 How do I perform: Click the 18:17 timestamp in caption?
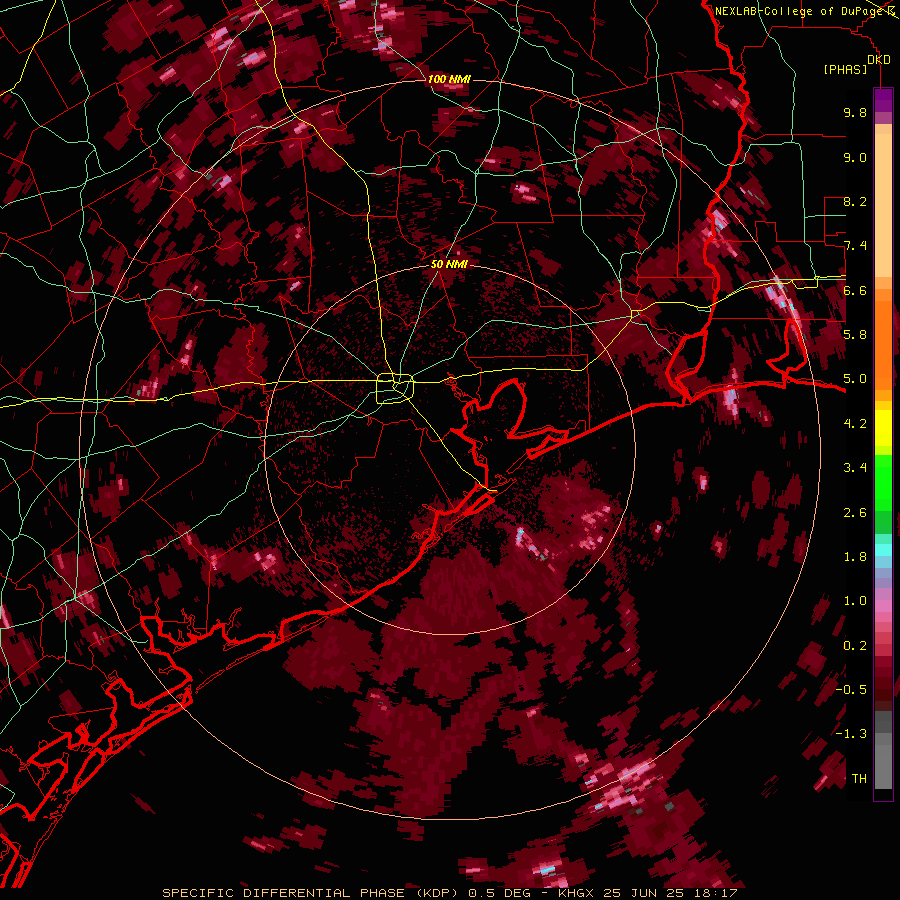[x=717, y=893]
